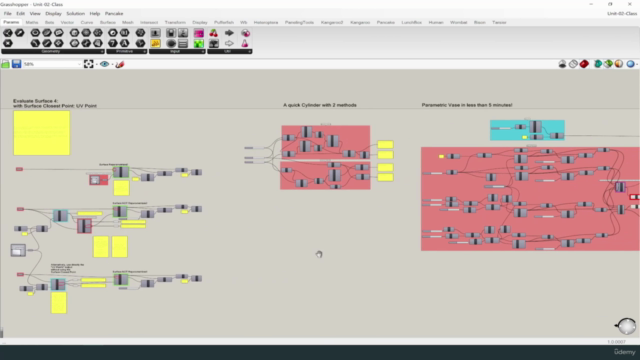Viewport: 640px width, 360px height.
Task: Open the Unit-02-Class document selector
Action: 622,13
